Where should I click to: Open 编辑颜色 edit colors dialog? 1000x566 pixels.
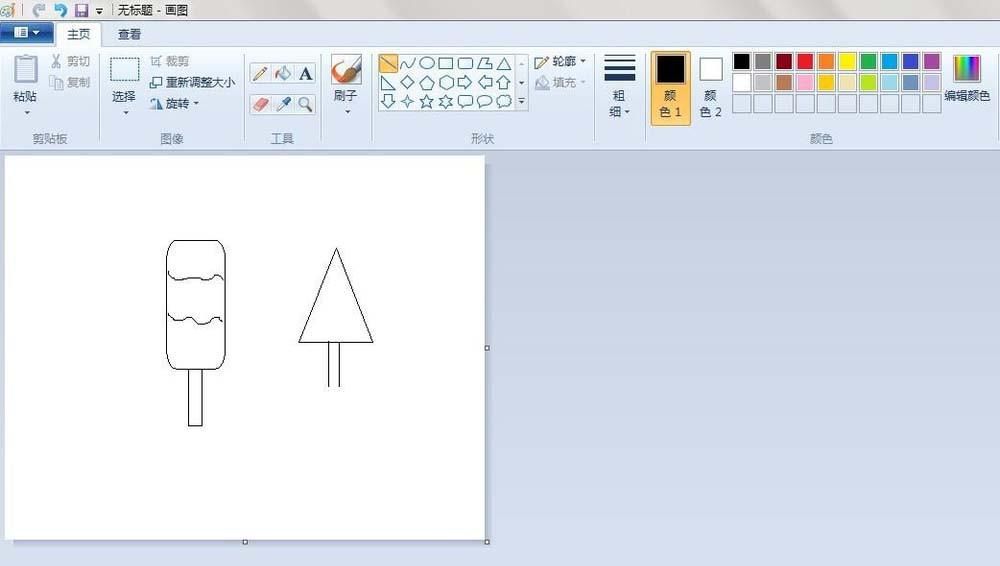coord(967,80)
